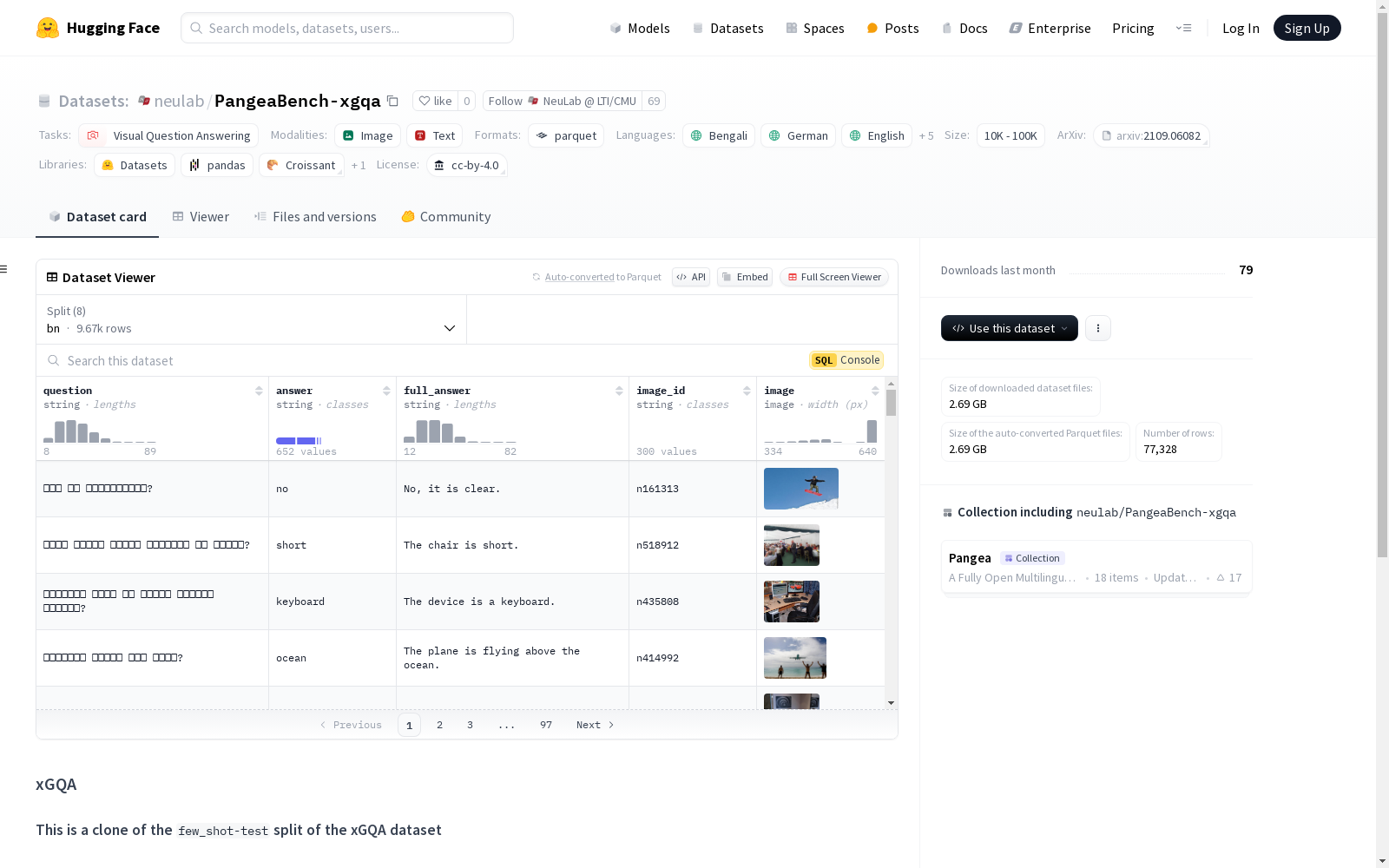Screen dimensions: 1389x868
Task: Switch to the Viewer tab
Action: tap(201, 217)
